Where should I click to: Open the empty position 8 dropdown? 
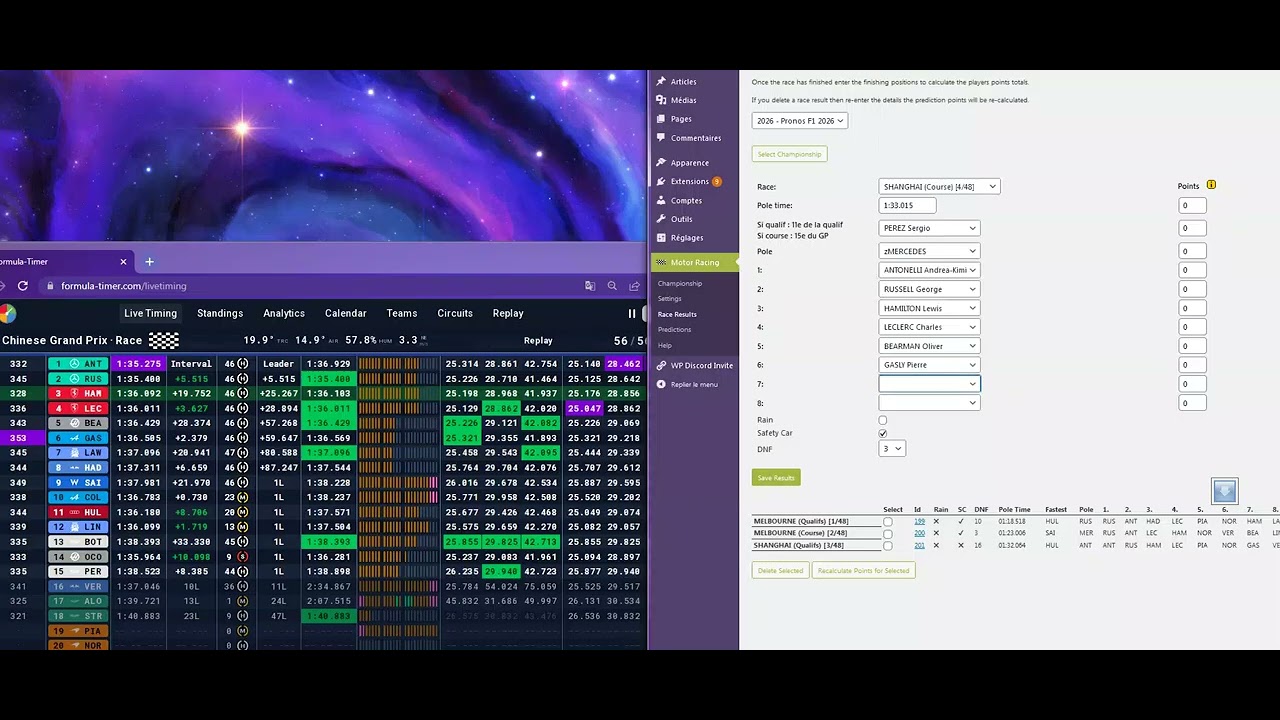coord(929,403)
